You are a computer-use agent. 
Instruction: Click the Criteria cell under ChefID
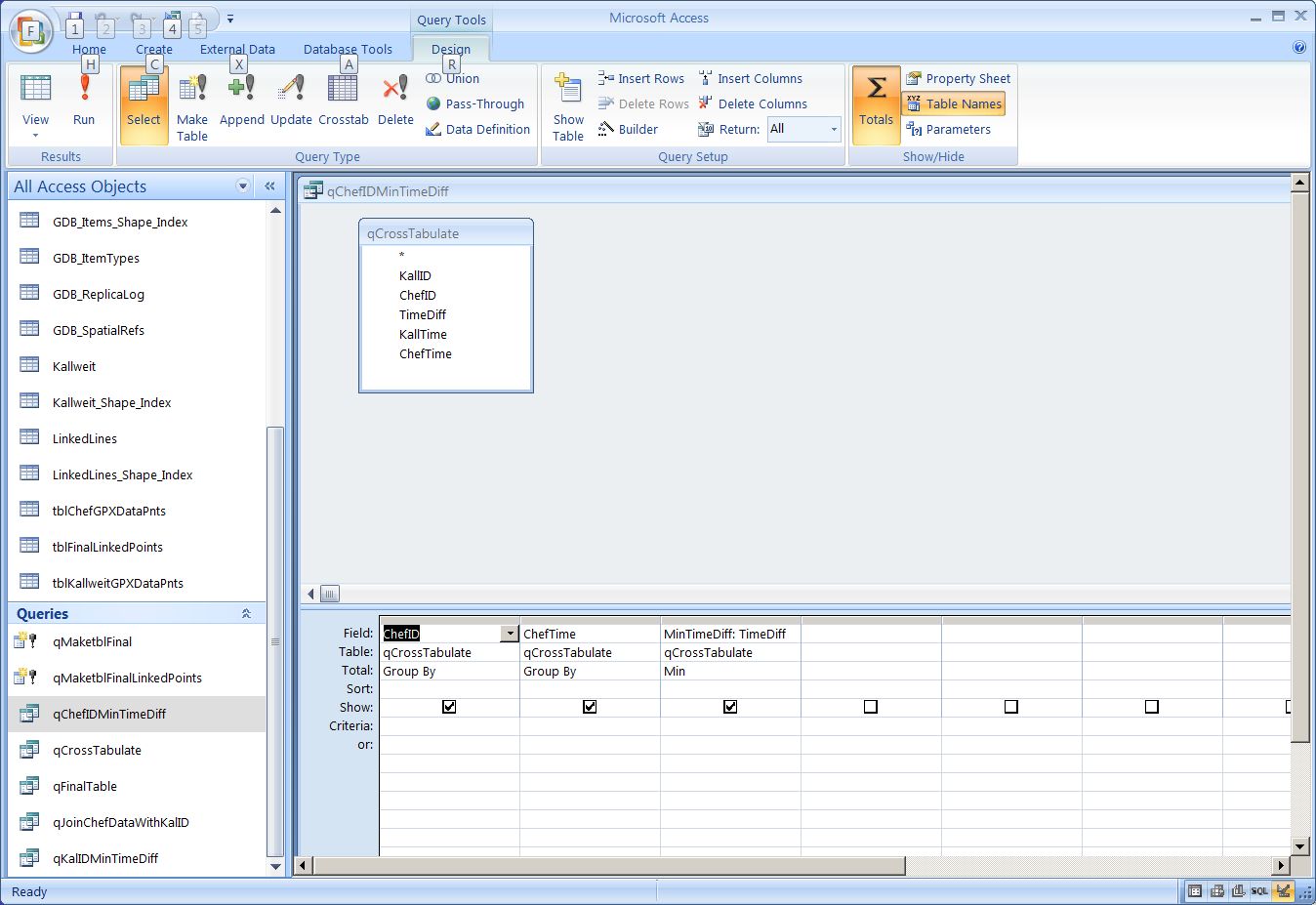pyautogui.click(x=449, y=725)
